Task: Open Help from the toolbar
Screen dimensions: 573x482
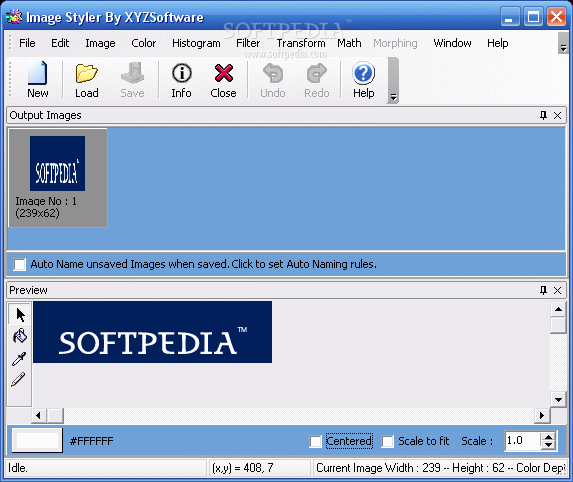Action: (x=363, y=80)
